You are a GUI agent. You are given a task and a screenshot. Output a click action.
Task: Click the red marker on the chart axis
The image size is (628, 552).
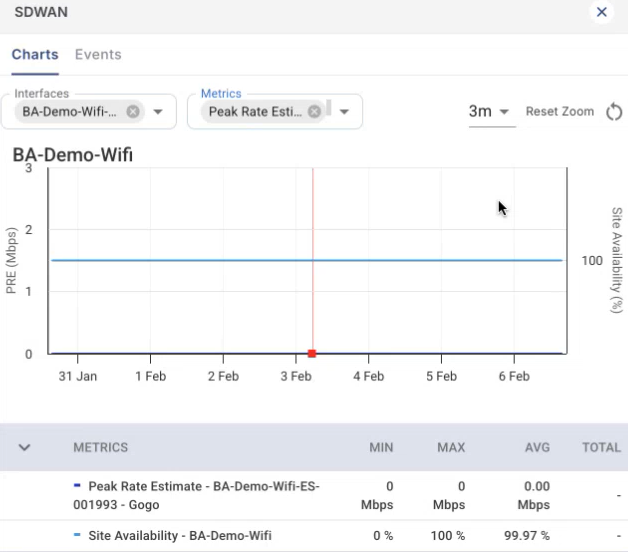click(x=312, y=353)
